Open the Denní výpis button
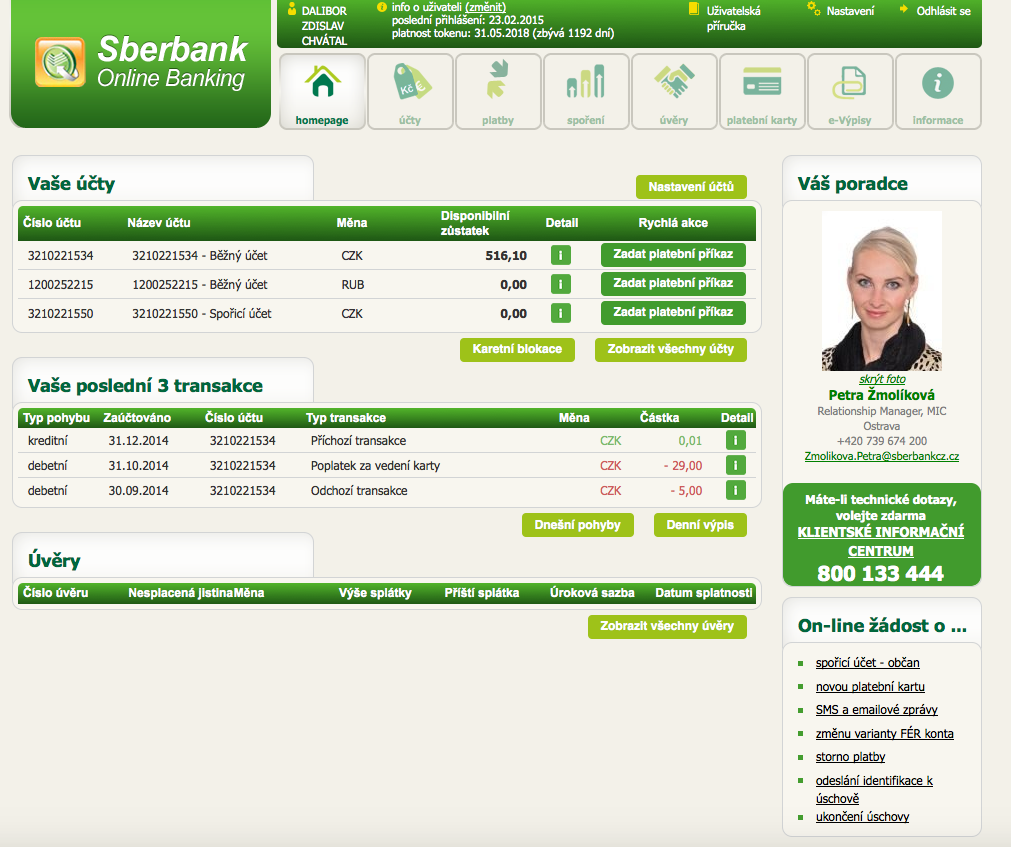The image size is (1011, 847). (x=700, y=525)
